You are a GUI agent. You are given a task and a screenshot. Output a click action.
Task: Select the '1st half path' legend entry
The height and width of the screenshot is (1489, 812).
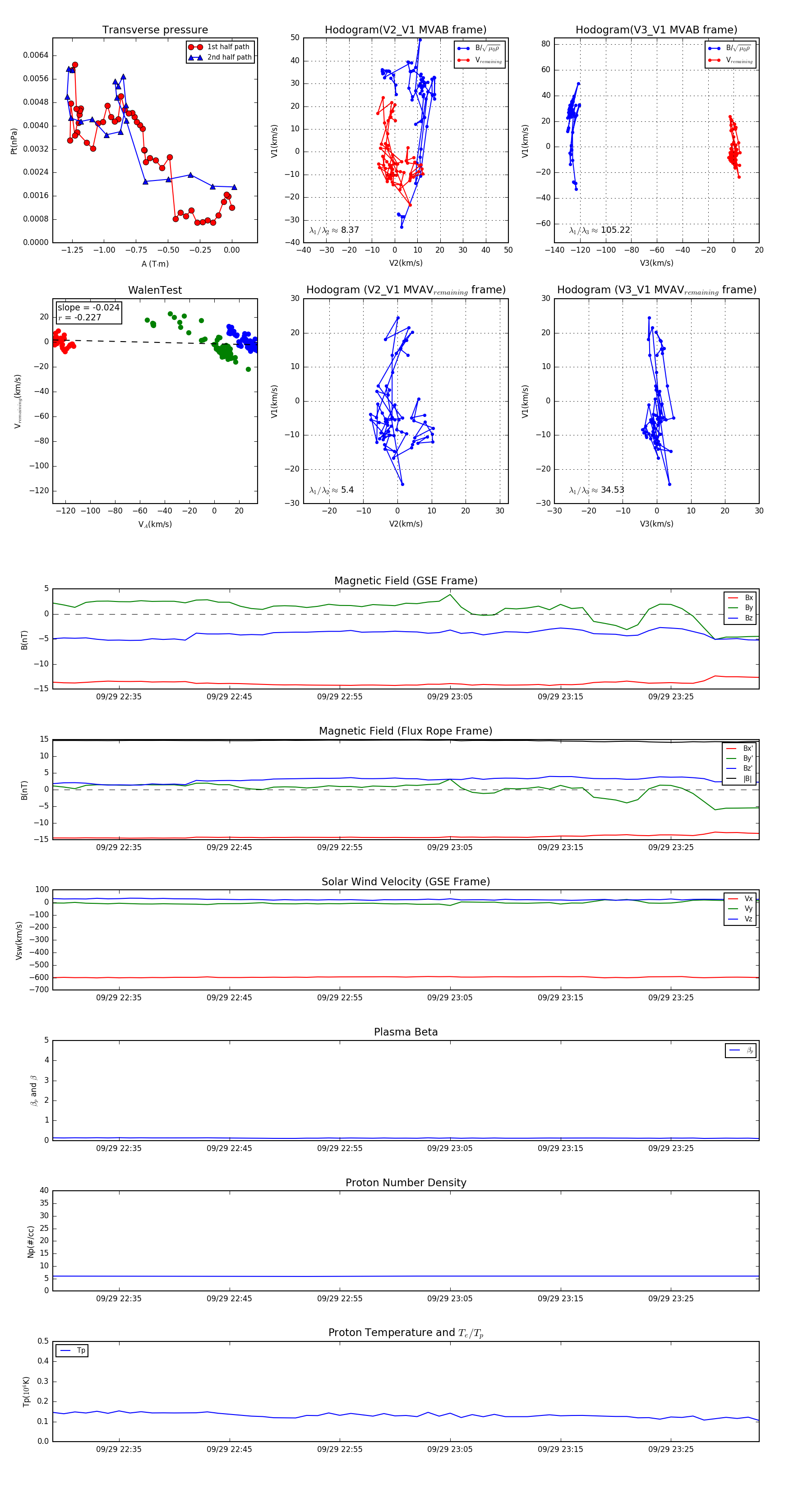tap(220, 47)
